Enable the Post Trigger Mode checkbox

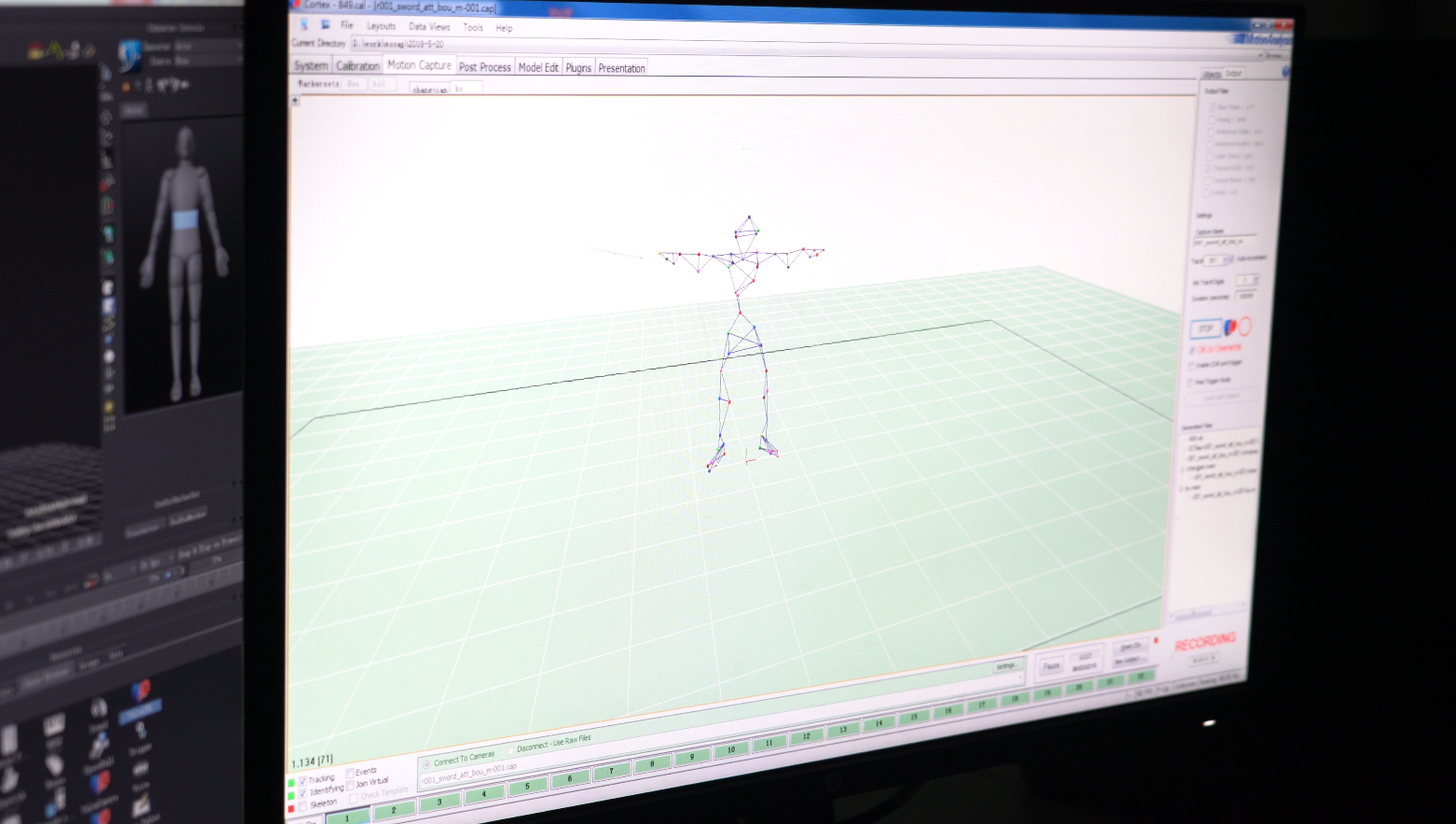(x=1191, y=382)
